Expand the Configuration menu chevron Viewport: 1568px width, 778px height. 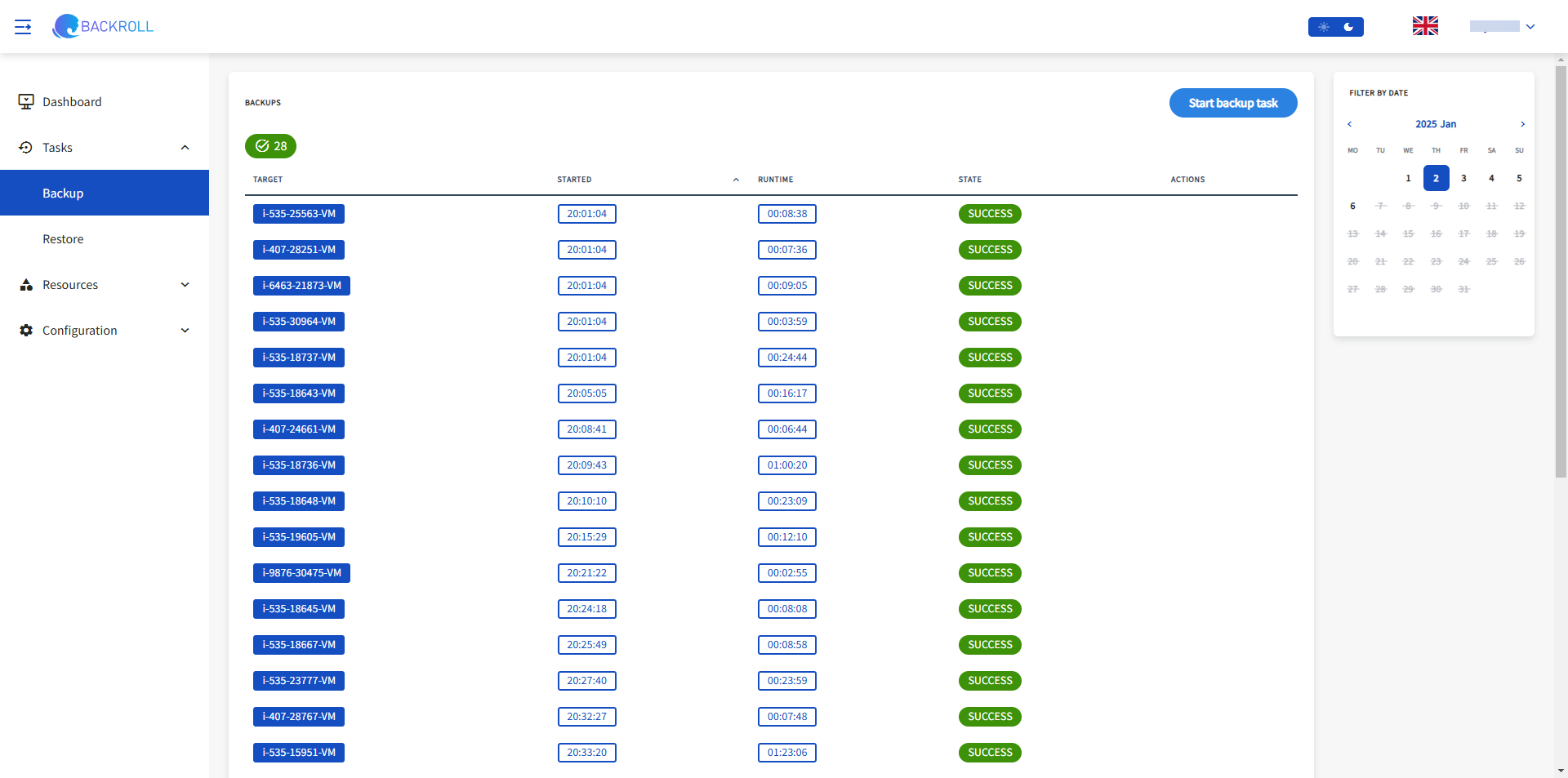[x=185, y=330]
